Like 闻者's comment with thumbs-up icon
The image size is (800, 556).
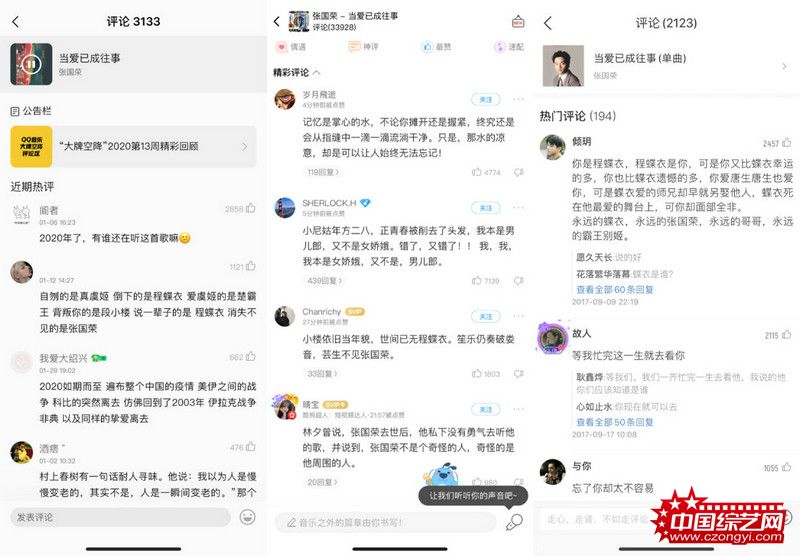(251, 208)
